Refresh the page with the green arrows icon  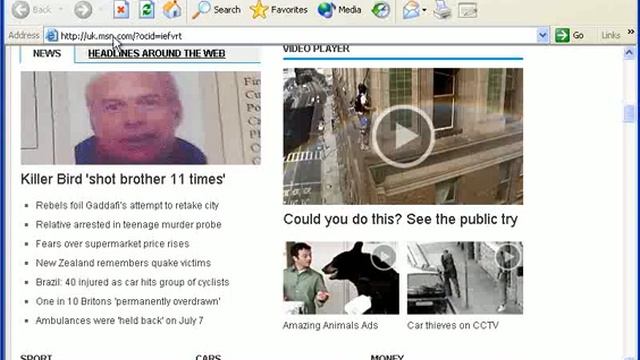tap(147, 9)
